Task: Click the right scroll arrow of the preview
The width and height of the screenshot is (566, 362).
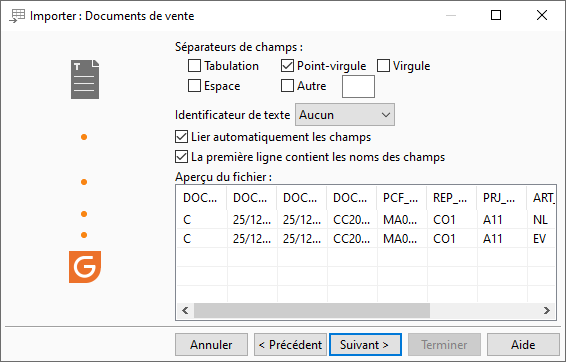Action: coord(547,310)
